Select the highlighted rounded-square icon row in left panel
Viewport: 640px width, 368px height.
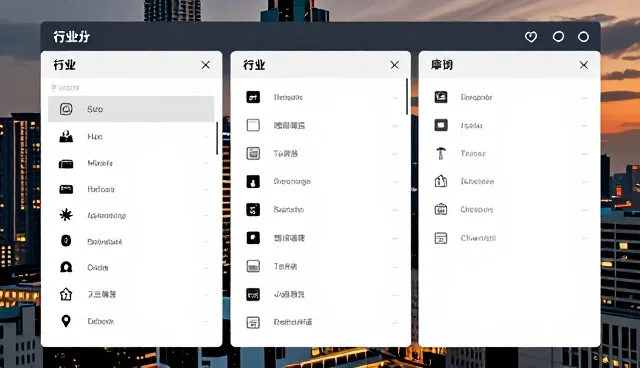(131, 109)
